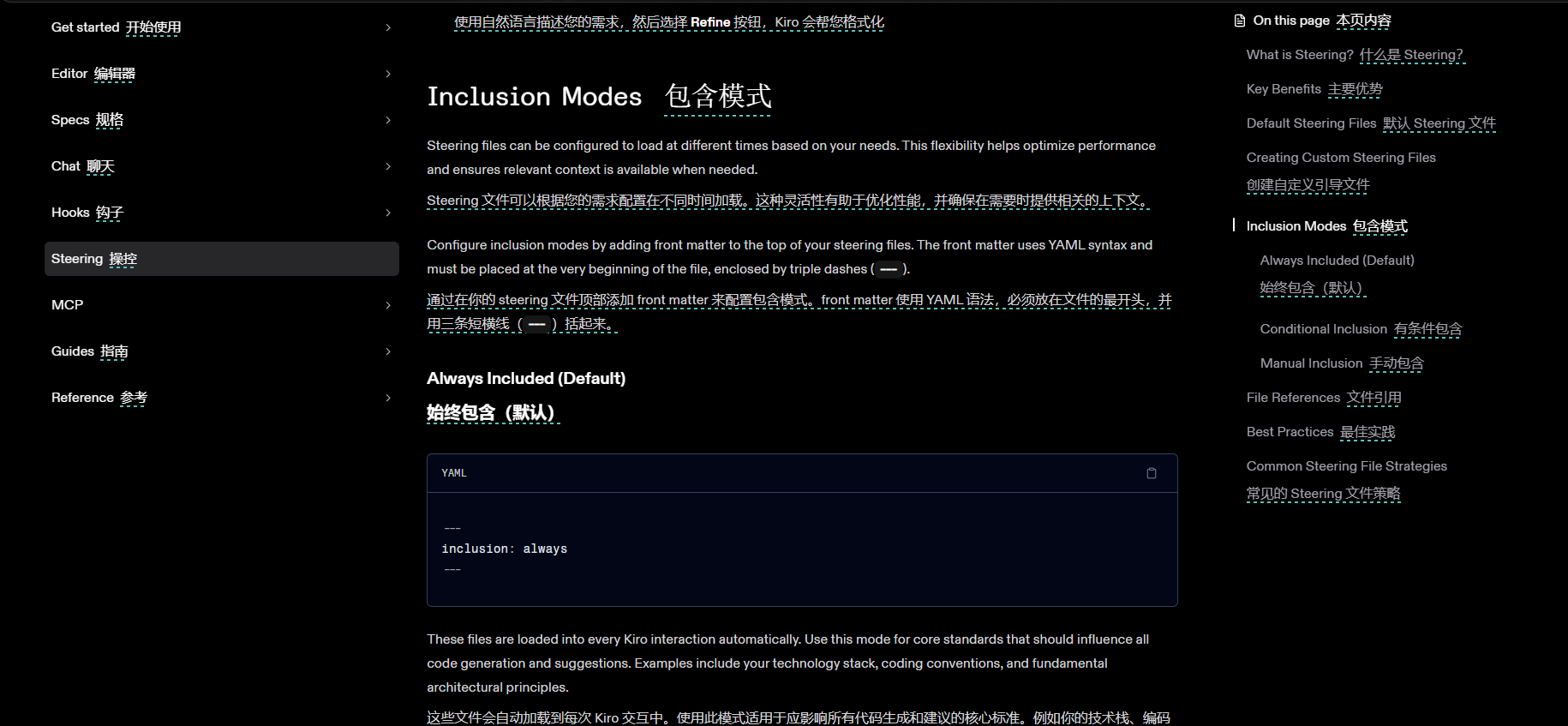This screenshot has width=1568, height=726.
Task: Jump to What is Steering? section
Action: pos(1356,55)
